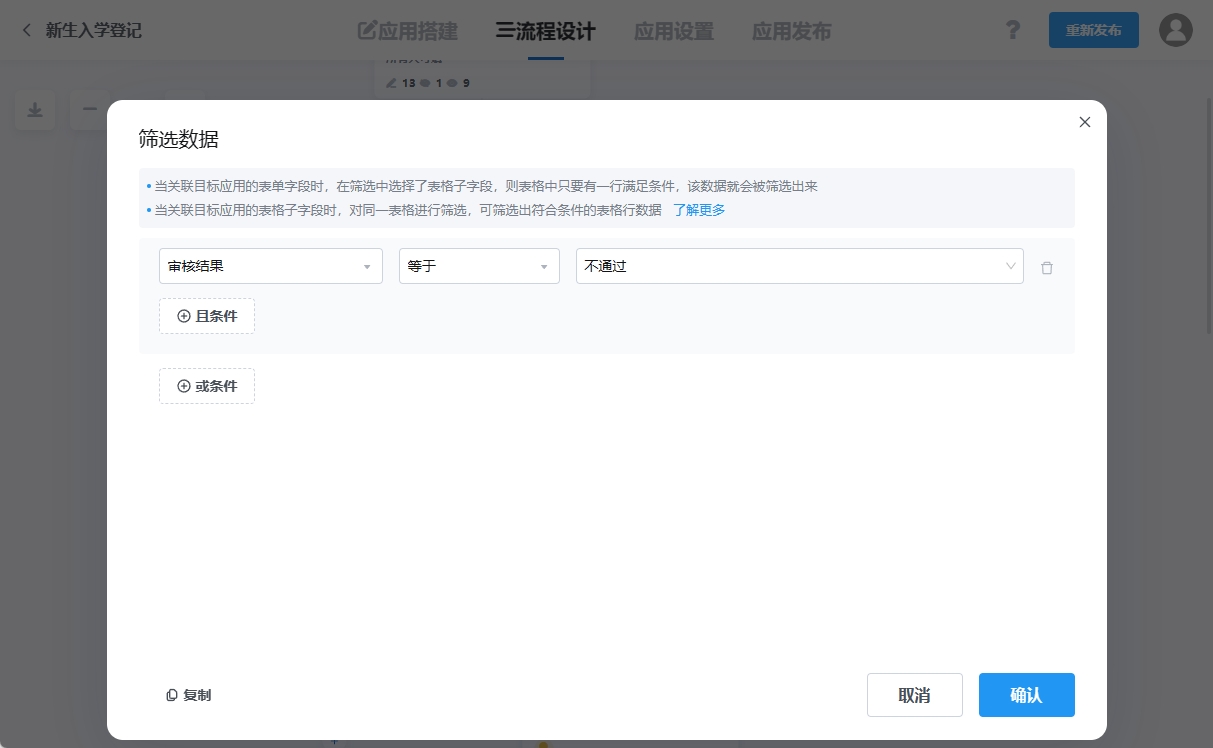Open the help question mark icon
1213x748 pixels.
point(1013,30)
